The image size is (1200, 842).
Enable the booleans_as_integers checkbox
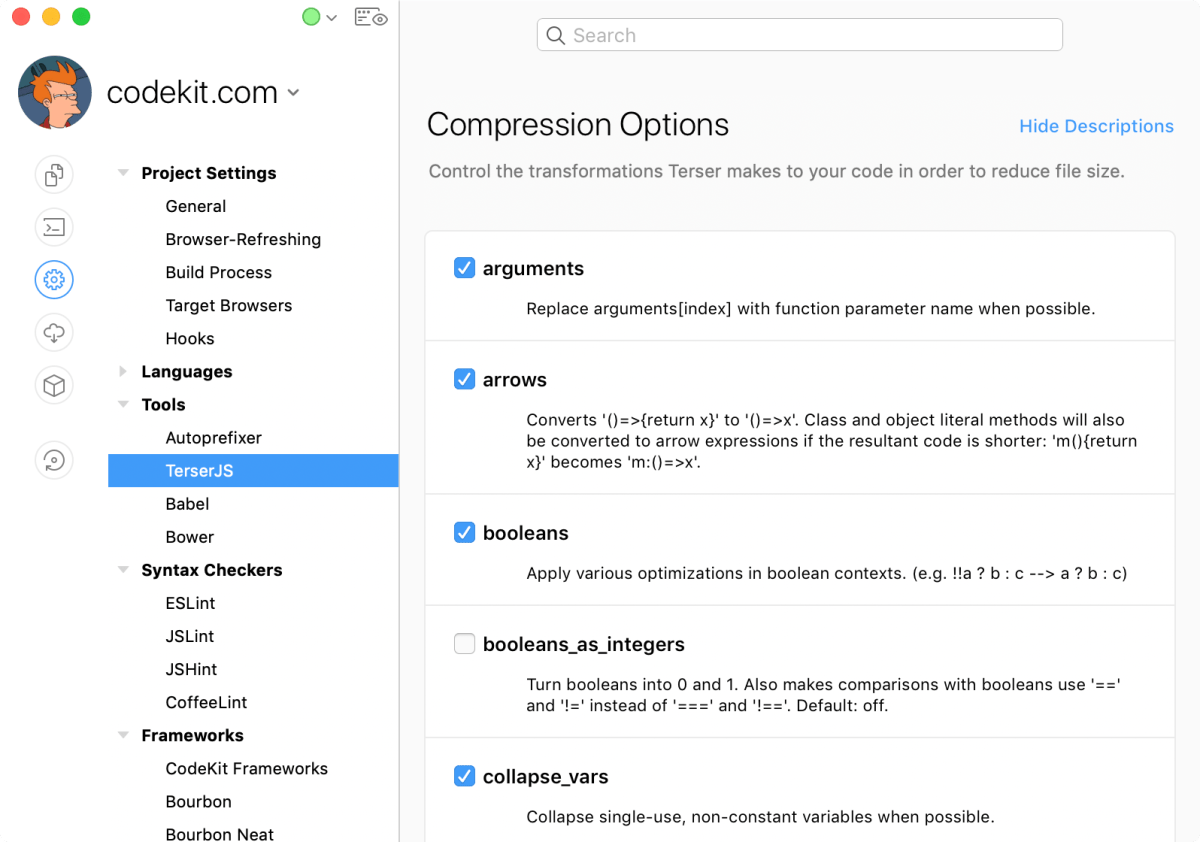[x=464, y=644]
